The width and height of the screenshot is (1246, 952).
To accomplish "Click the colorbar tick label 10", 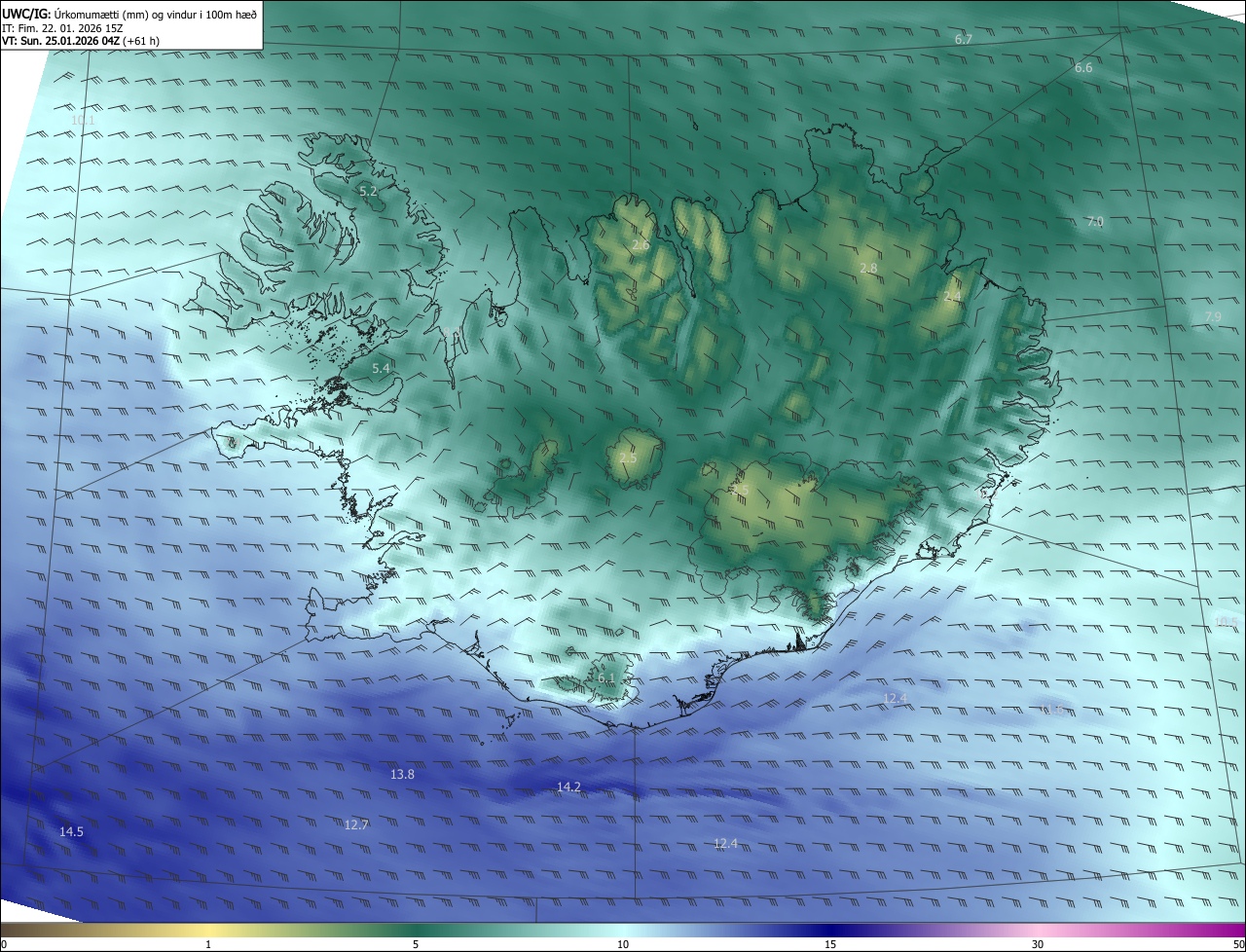I will click(623, 944).
